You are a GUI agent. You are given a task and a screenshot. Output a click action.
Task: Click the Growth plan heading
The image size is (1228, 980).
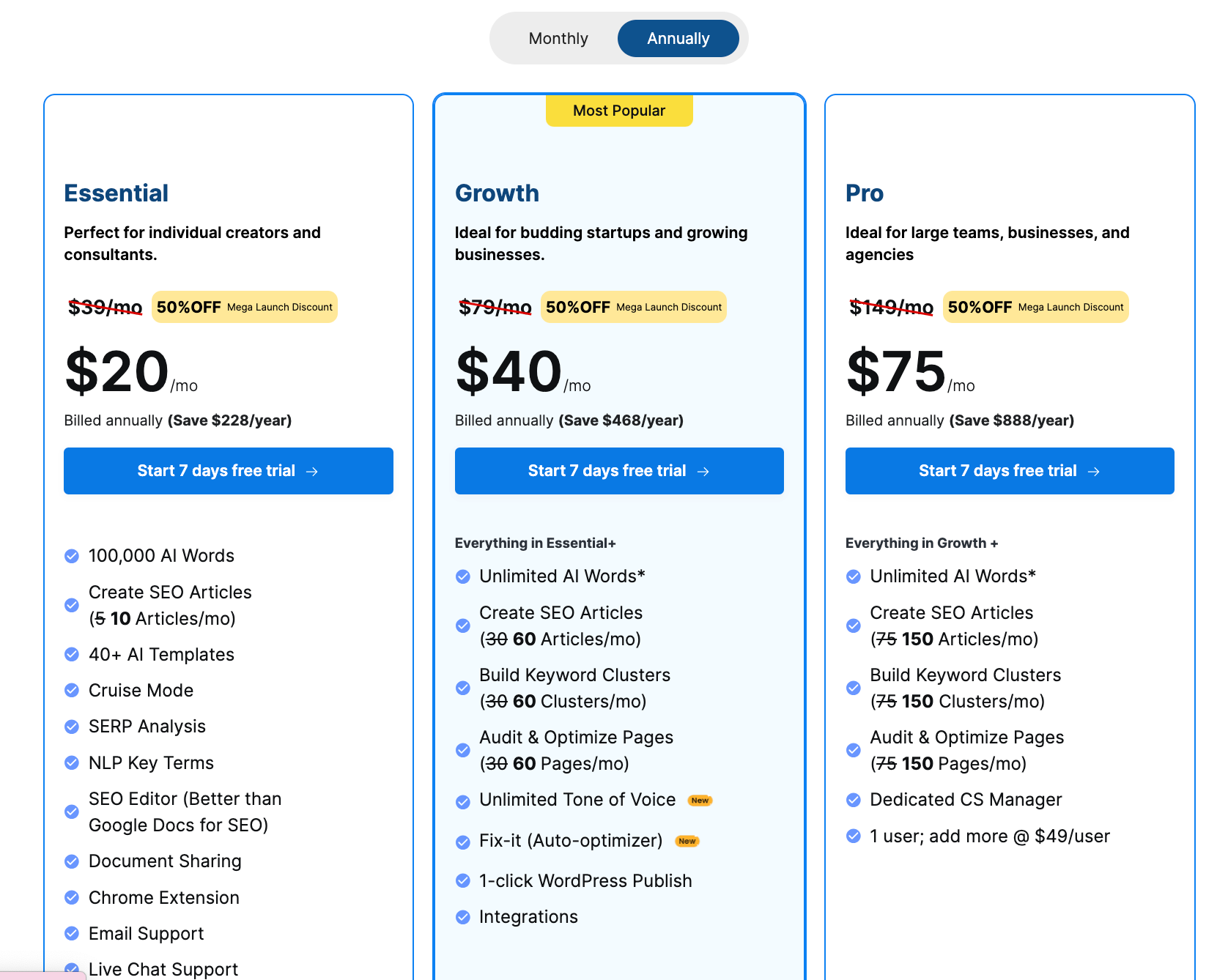(x=497, y=193)
